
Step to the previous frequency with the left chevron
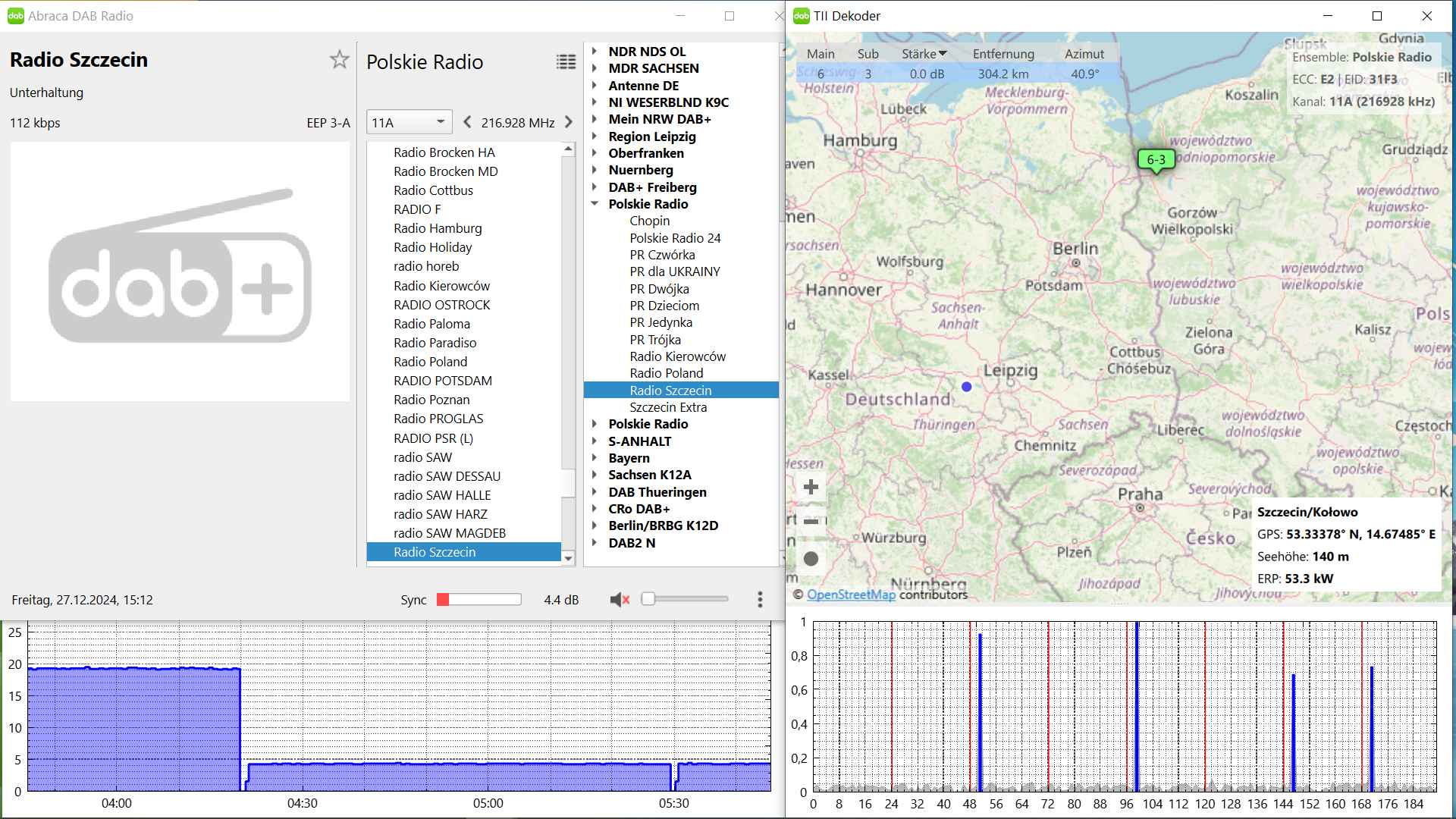click(x=467, y=122)
